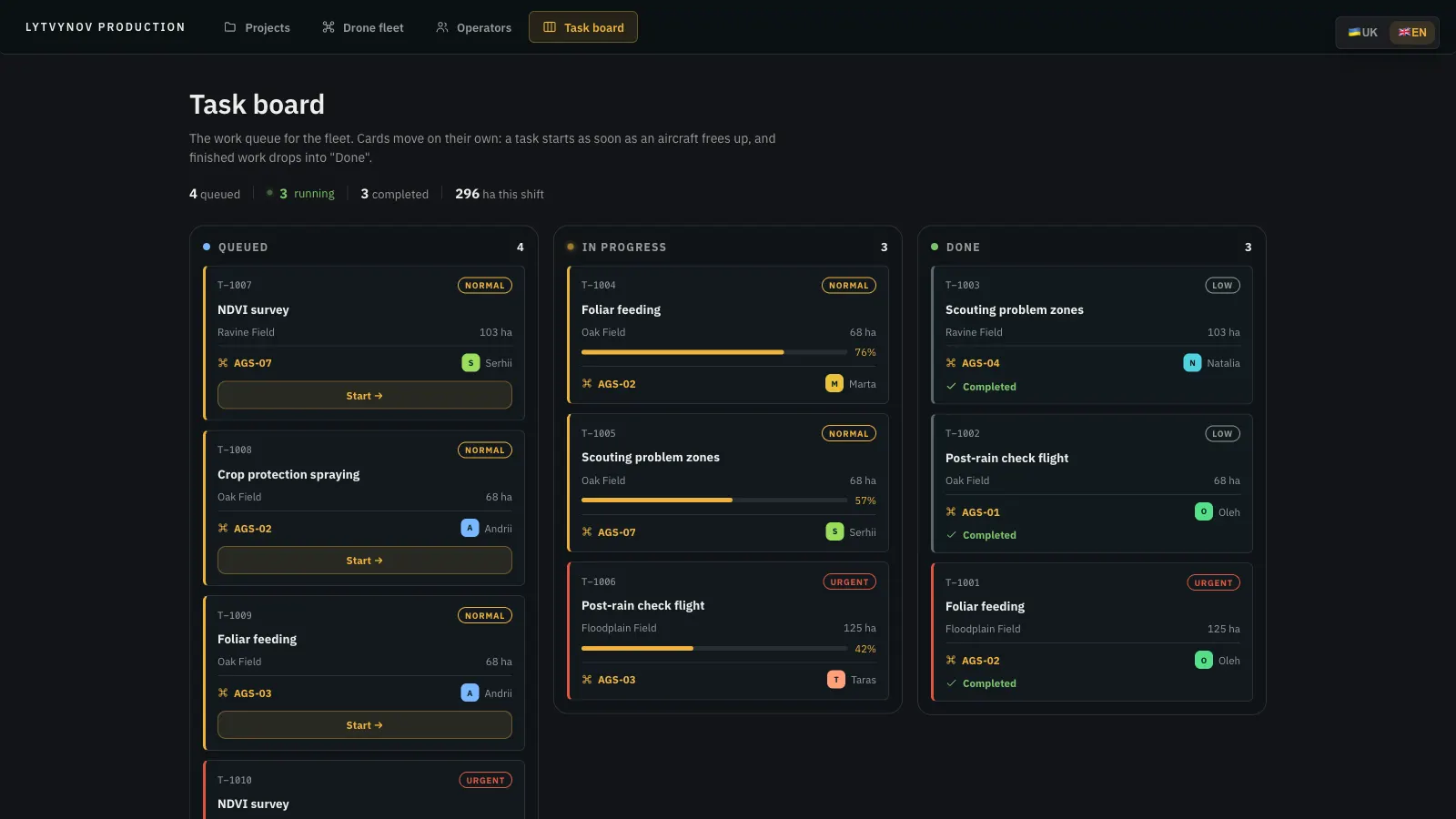
Task: Click the LYTVYNOV PRODUCTION logo
Action: (x=106, y=27)
